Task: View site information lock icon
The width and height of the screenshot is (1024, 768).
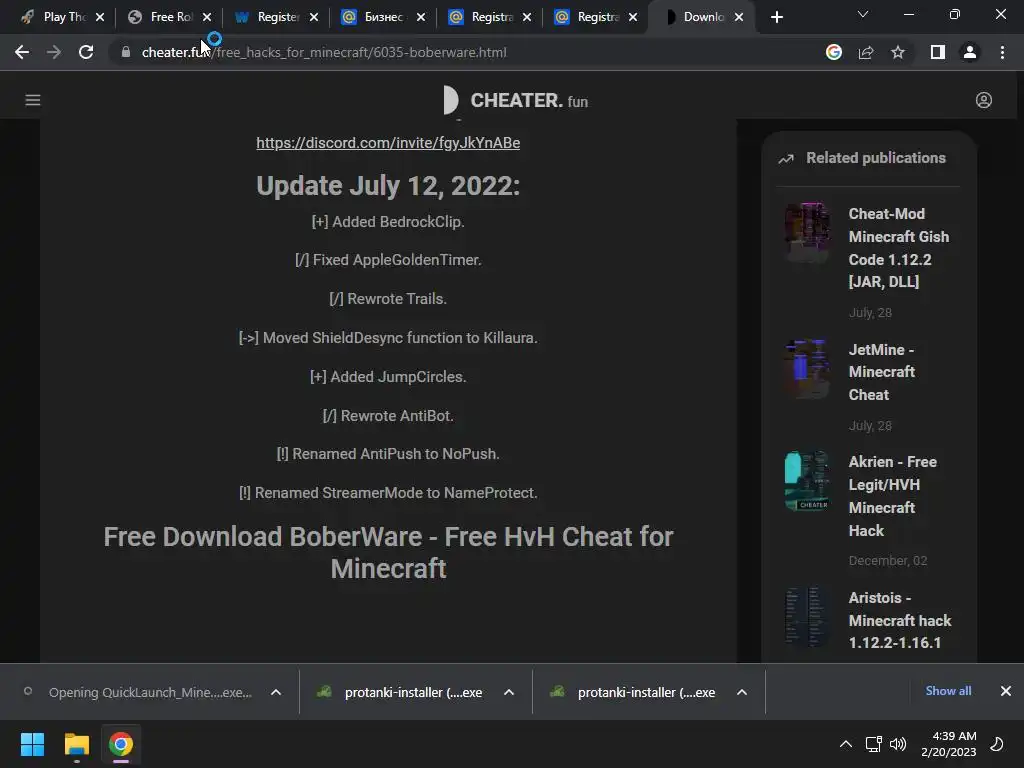Action: pos(125,52)
